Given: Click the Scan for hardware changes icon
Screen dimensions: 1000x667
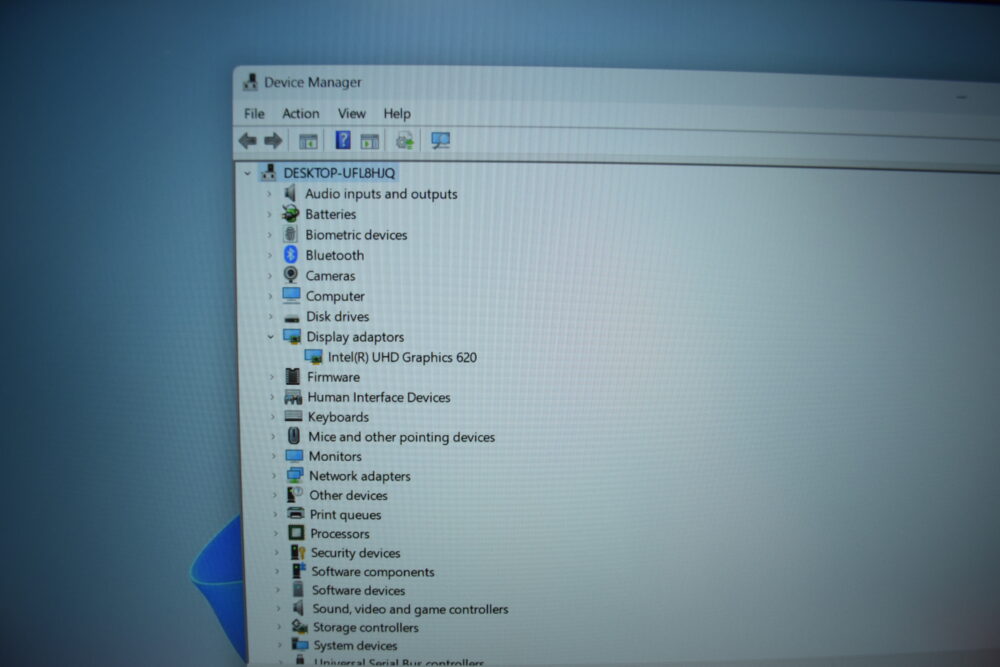Looking at the screenshot, I should 440,140.
